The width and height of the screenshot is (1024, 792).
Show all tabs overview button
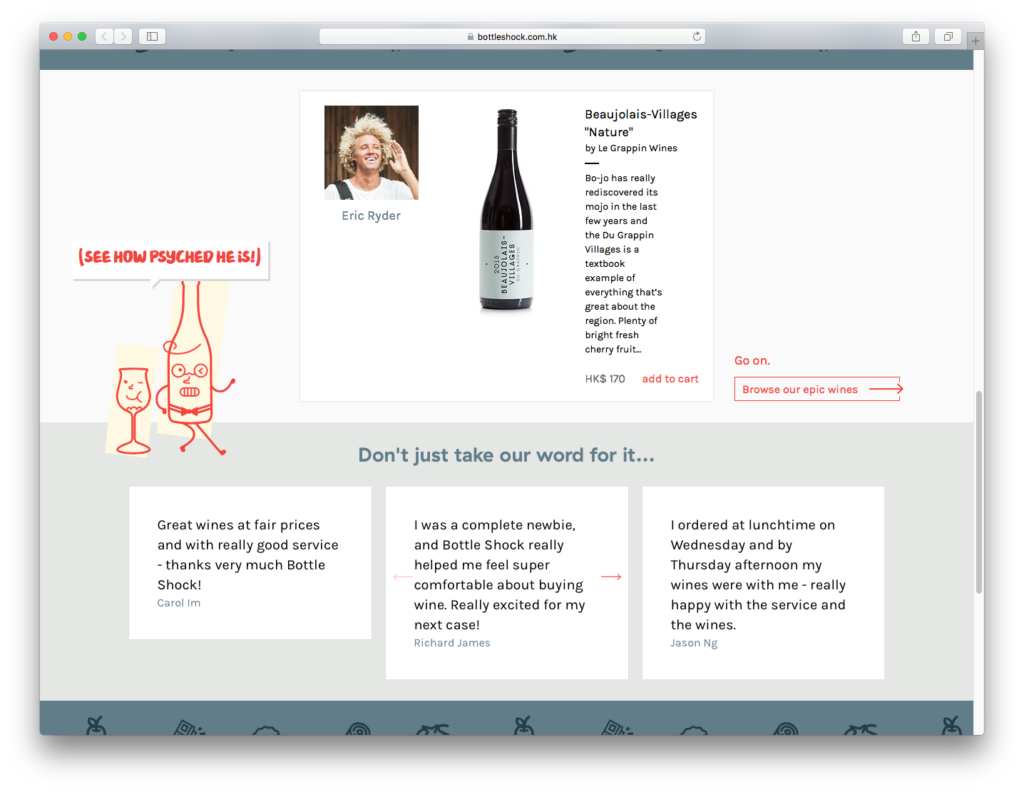(948, 37)
